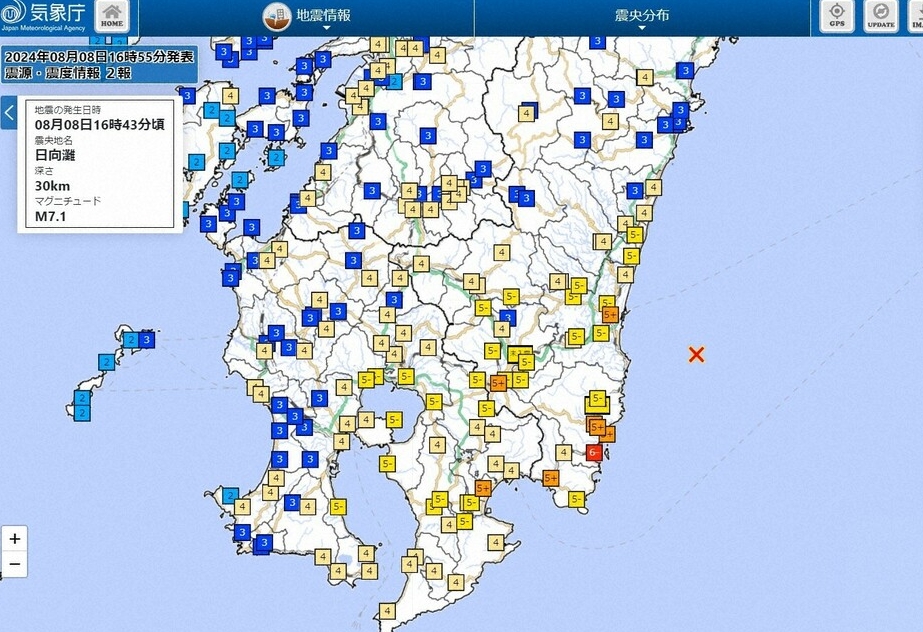Viewport: 923px width, 632px height.
Task: Click the GPS location icon
Action: click(836, 16)
